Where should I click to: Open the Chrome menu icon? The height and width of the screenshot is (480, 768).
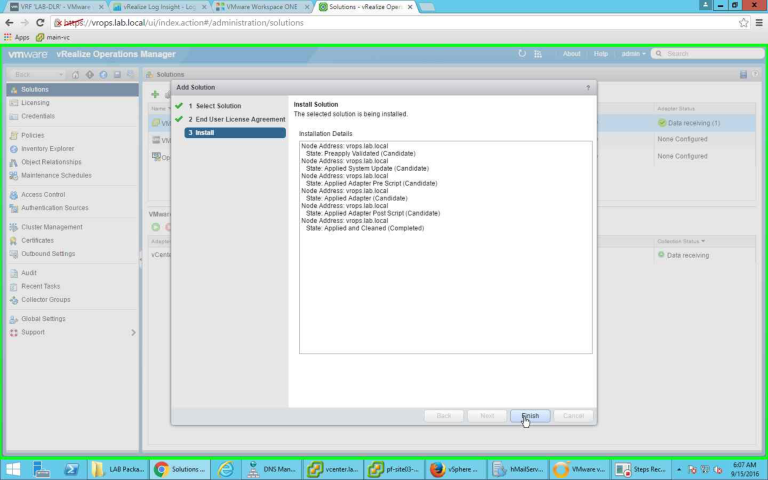tap(759, 23)
